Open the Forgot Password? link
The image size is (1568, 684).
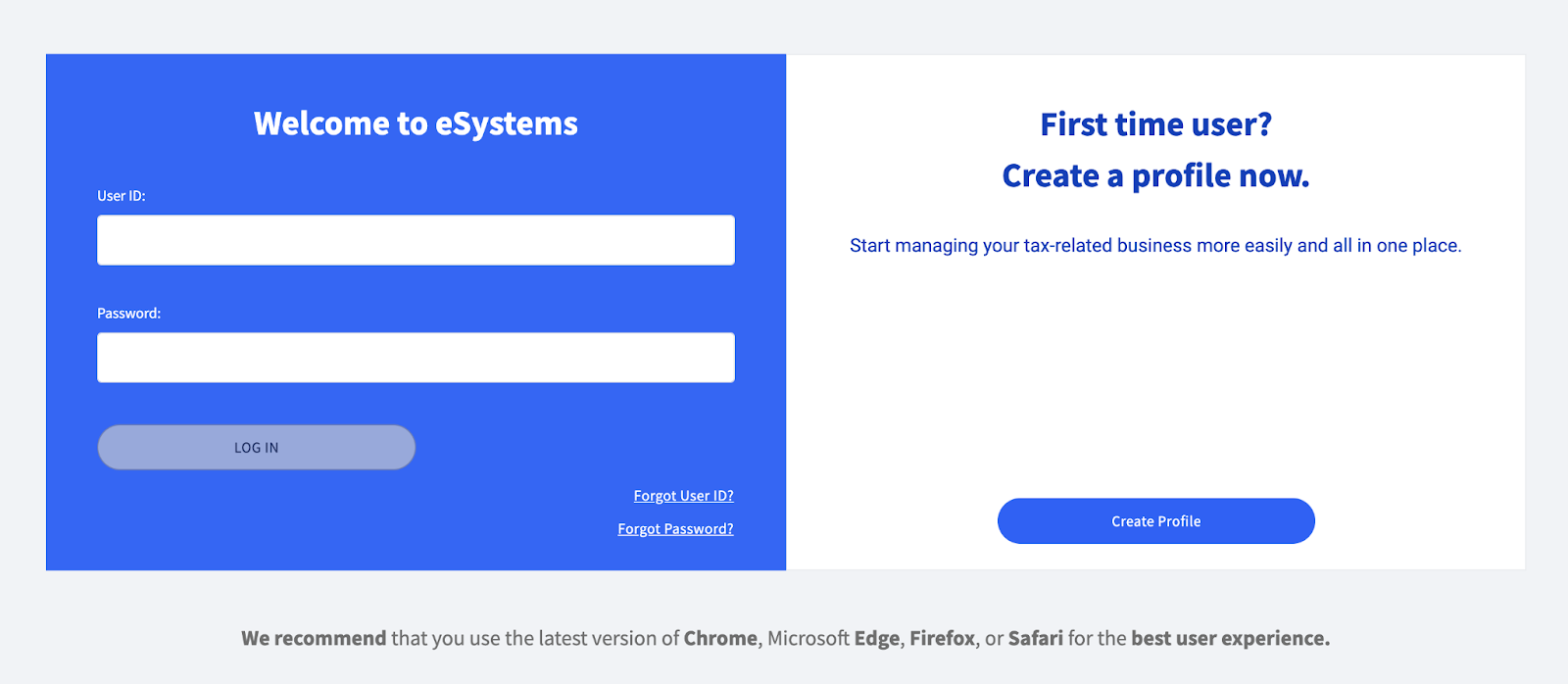pos(674,528)
